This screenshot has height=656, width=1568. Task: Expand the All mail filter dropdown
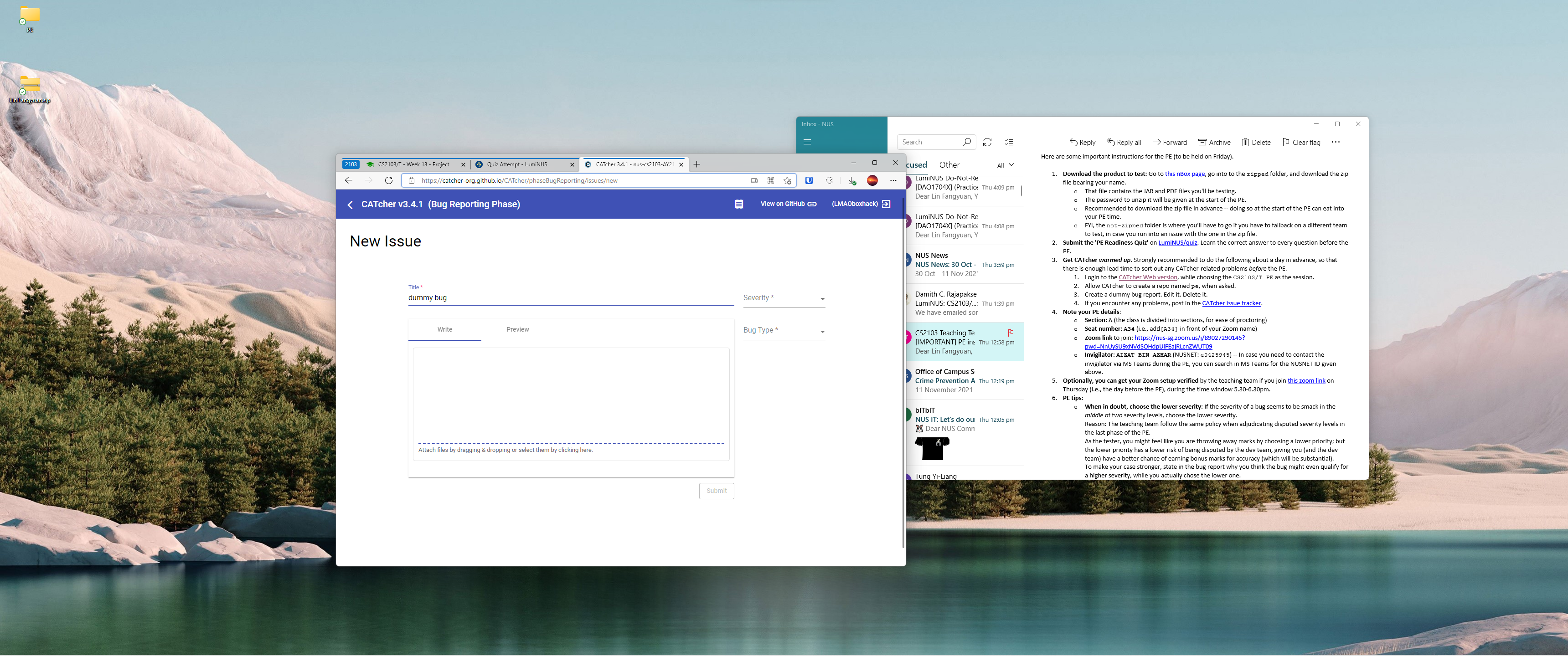click(1005, 165)
